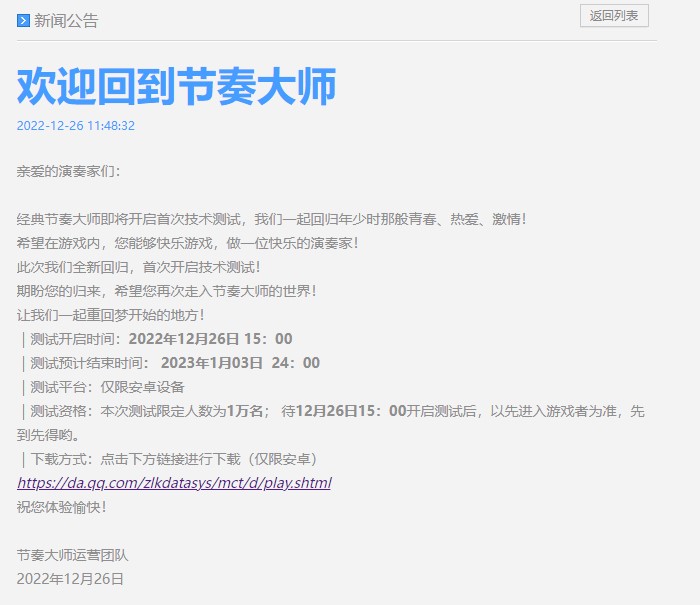
Task: Click the line beginning 经典节奏大师即将开启
Action: tap(271, 219)
